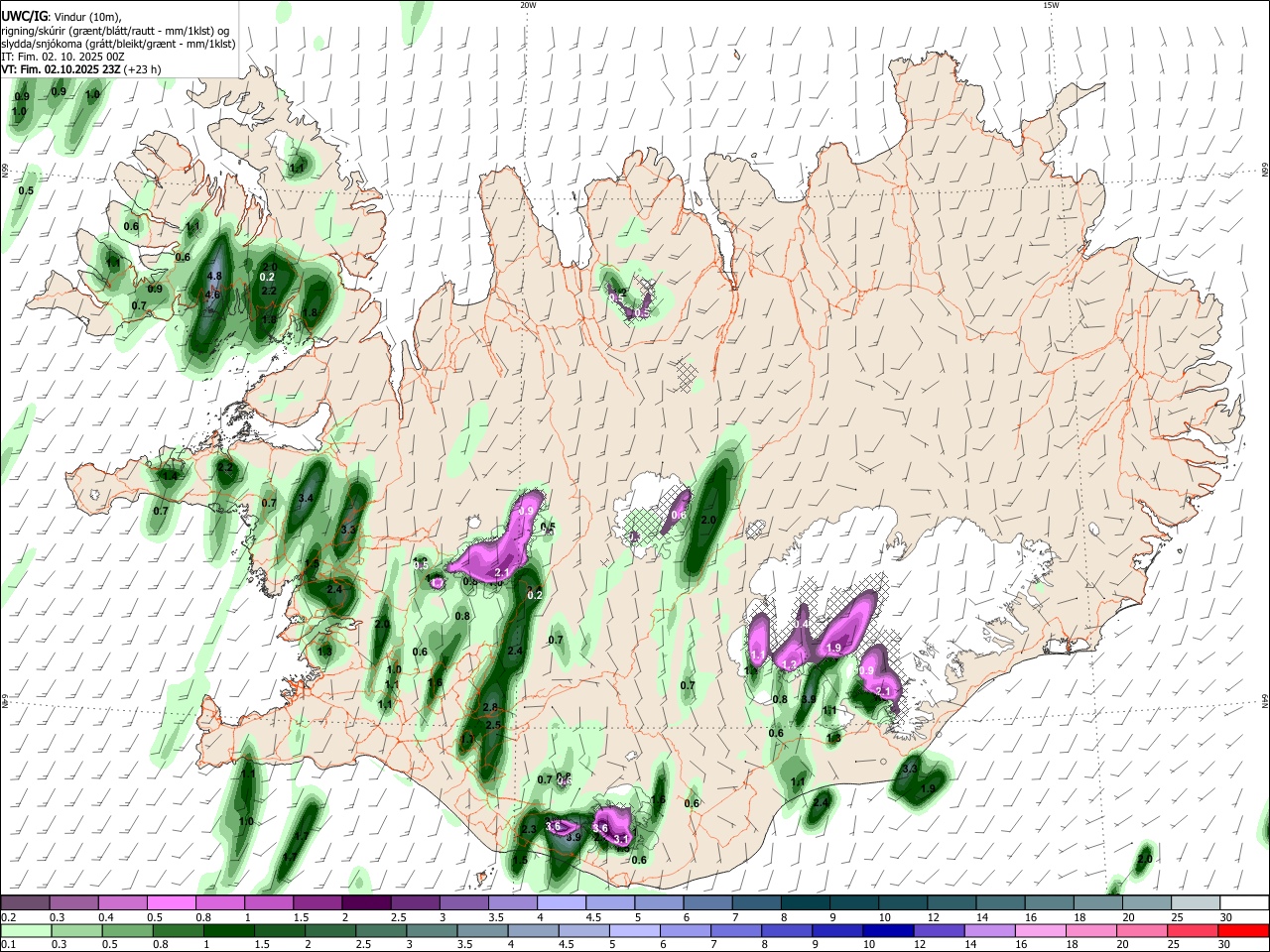Click the 4 pale periwinkle swatch in upper legend
Screen dimensions: 1270x952
pyautogui.click(x=561, y=902)
